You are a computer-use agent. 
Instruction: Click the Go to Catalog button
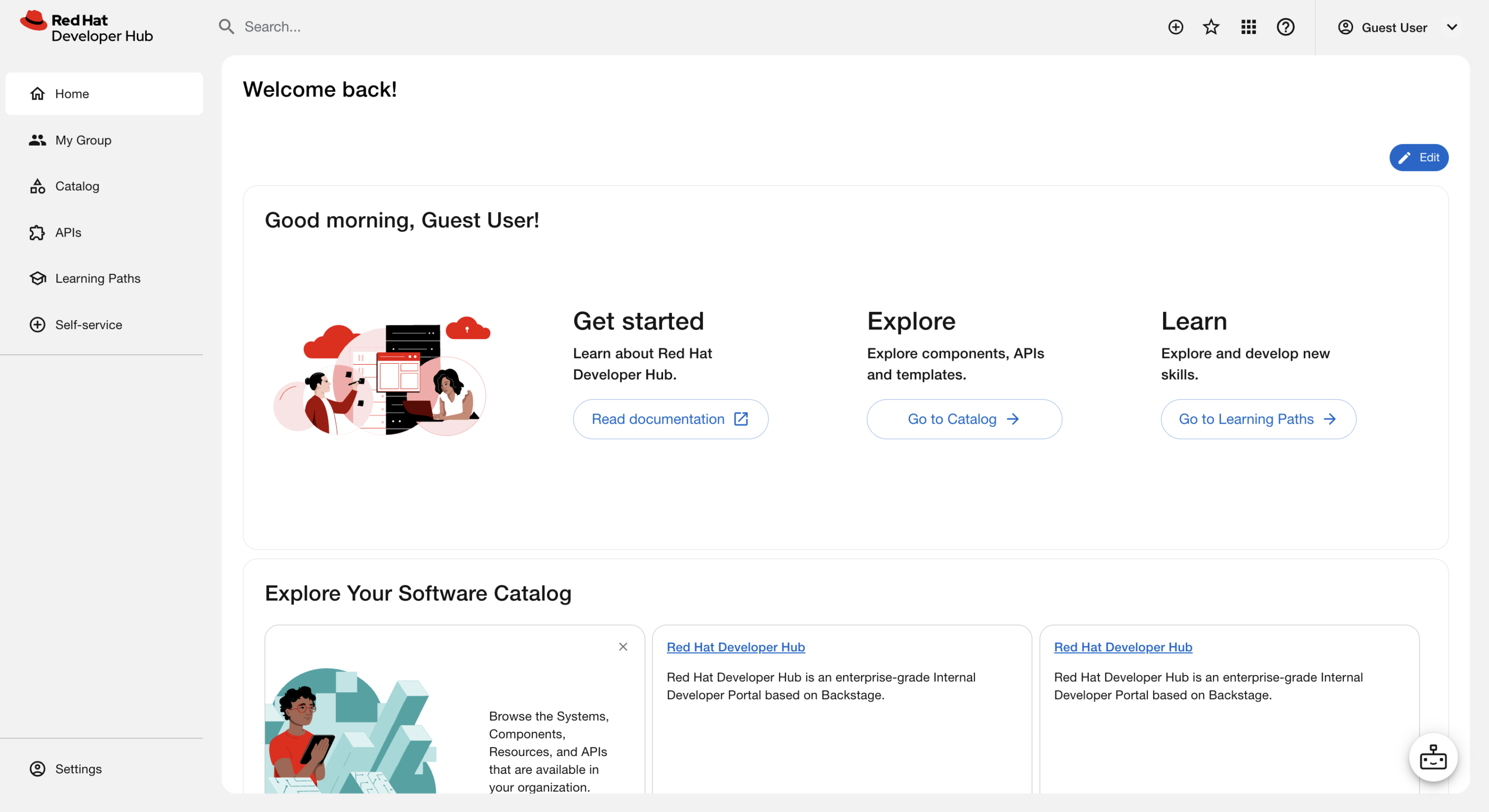[x=964, y=419]
